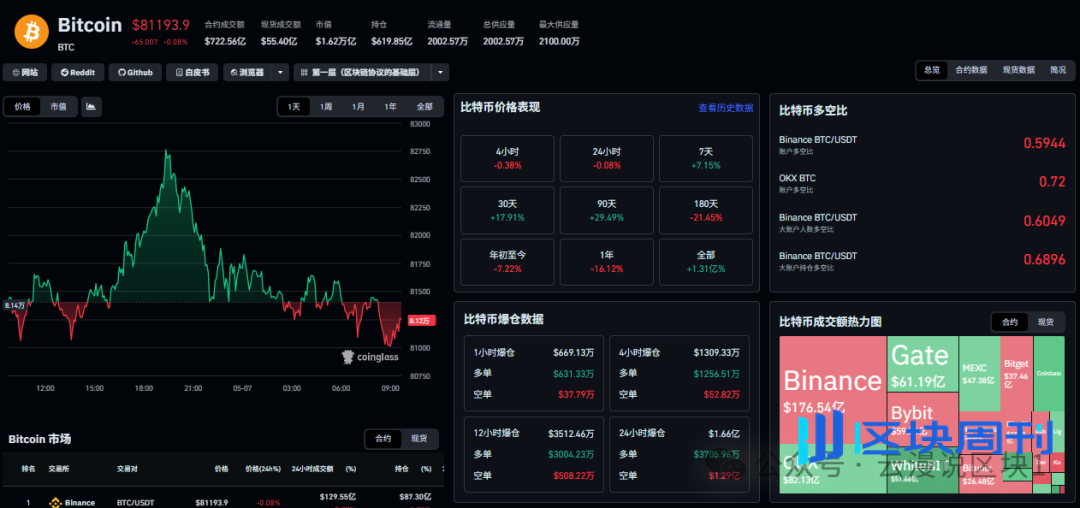The image size is (1080, 508).
Task: Set chart range to 1天
Action: pos(294,107)
